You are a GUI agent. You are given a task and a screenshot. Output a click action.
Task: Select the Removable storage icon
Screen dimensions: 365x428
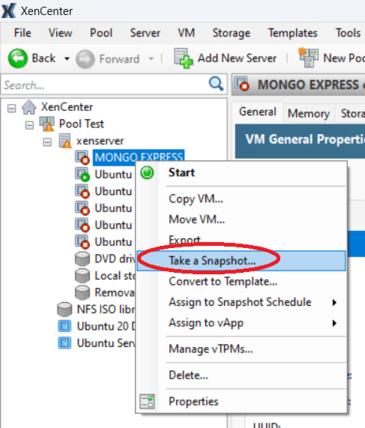click(x=82, y=293)
